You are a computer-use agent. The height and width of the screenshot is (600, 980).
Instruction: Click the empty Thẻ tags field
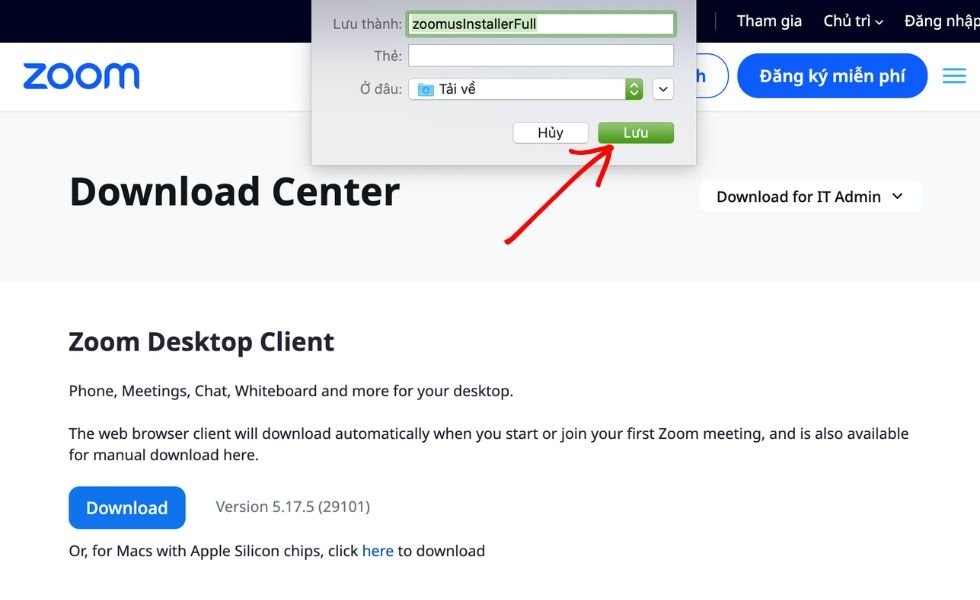tap(540, 55)
